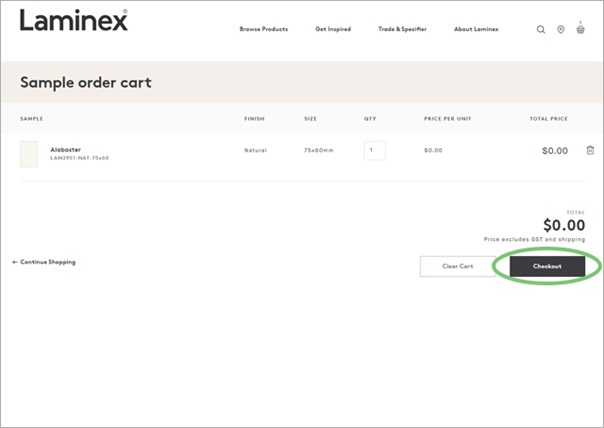Open the Alabaster product name link
Image resolution: width=604 pixels, height=428 pixels.
pyautogui.click(x=66, y=150)
